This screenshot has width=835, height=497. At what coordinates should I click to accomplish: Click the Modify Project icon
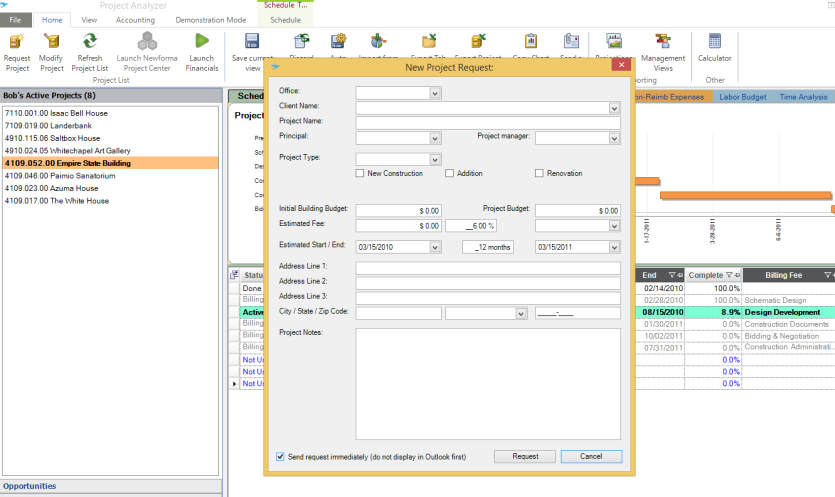[x=52, y=42]
